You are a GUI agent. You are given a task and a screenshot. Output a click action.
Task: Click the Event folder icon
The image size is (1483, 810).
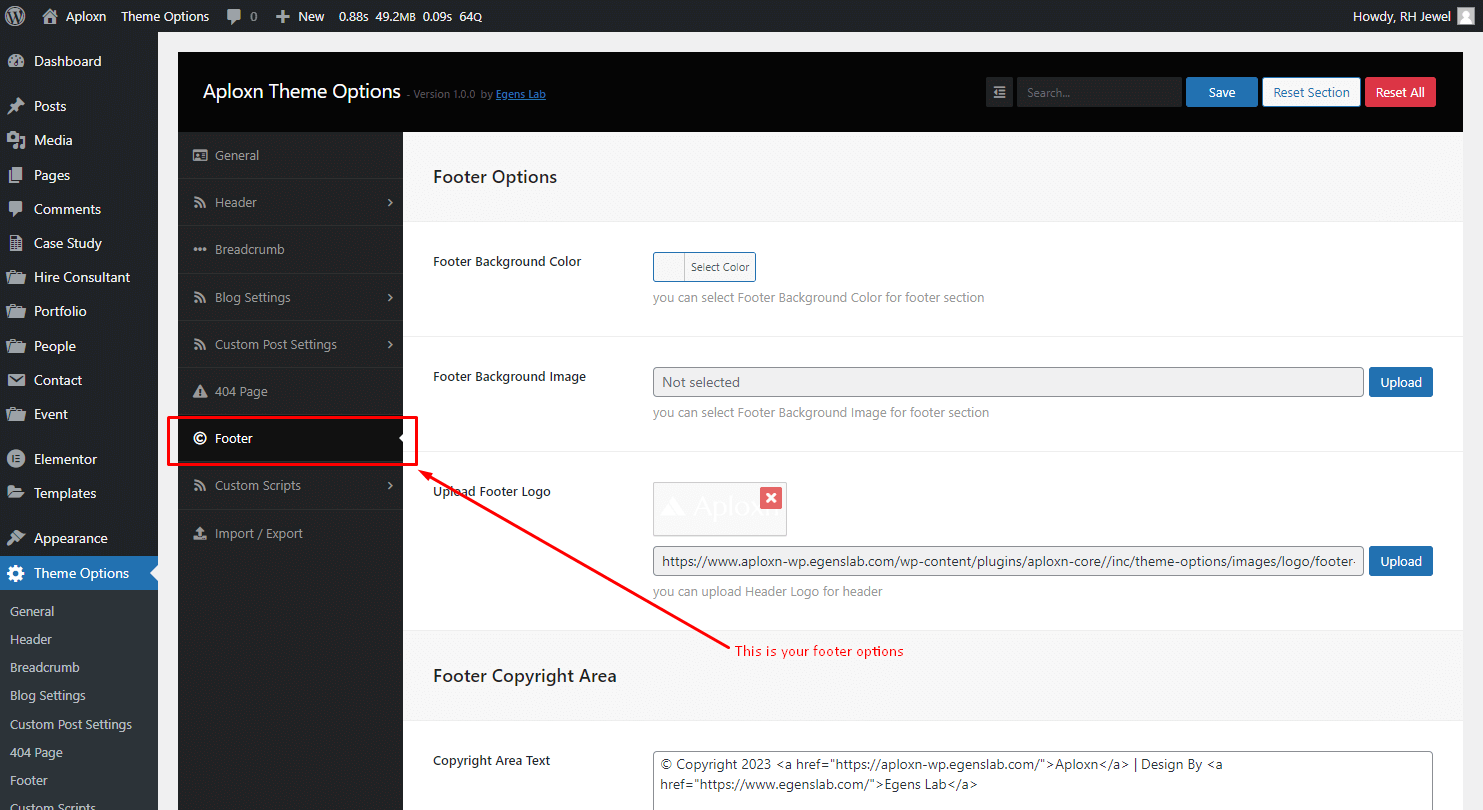pyautogui.click(x=16, y=414)
